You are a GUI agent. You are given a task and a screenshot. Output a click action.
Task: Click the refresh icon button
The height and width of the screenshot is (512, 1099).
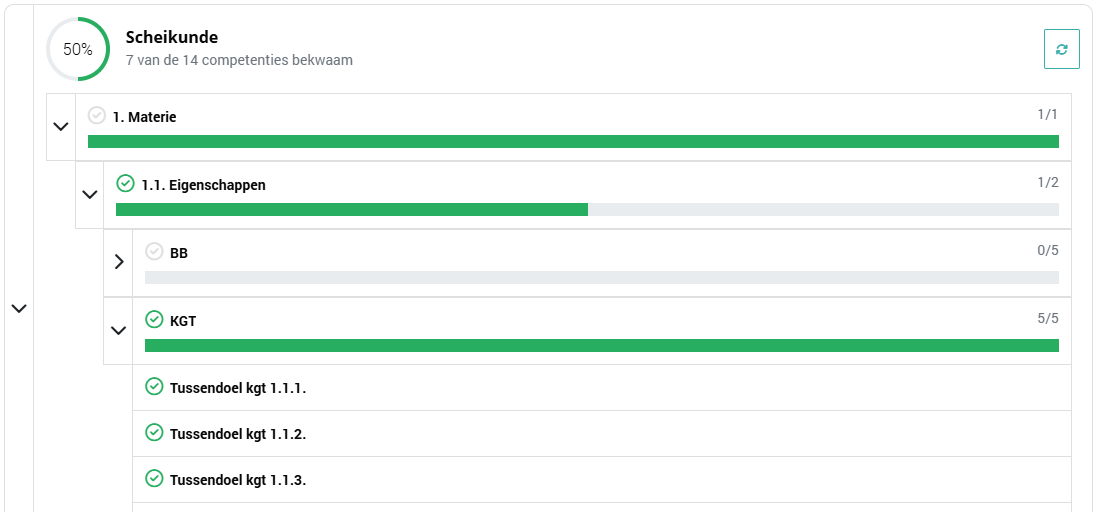click(x=1061, y=49)
